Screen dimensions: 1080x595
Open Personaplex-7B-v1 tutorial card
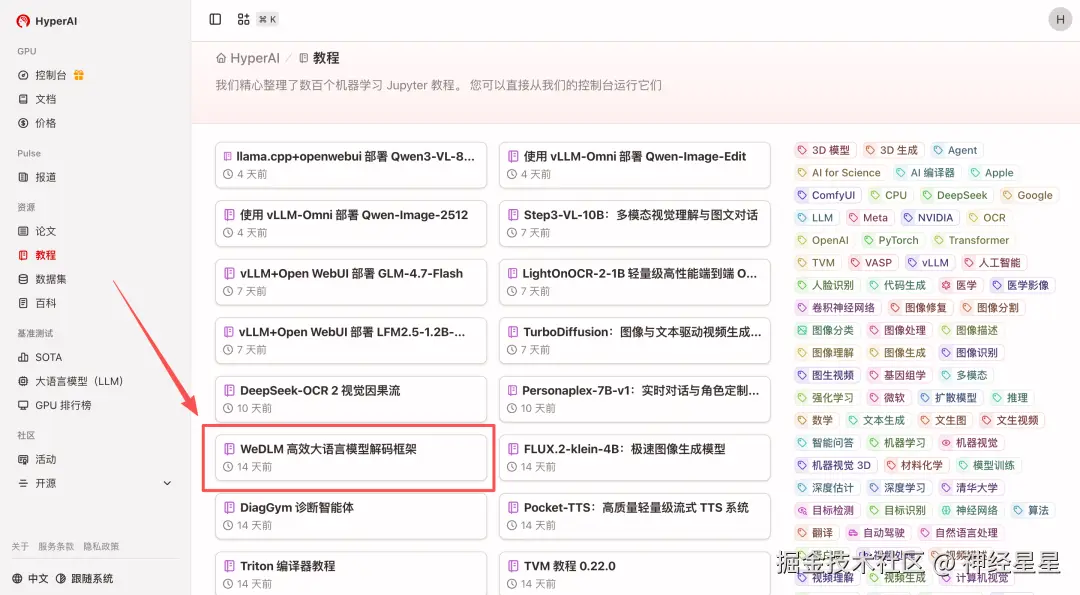click(634, 399)
